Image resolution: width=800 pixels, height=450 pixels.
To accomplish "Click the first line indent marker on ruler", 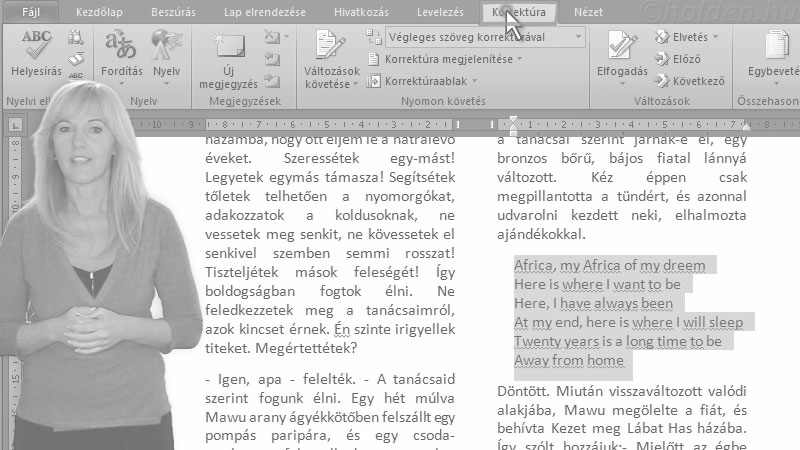I will (x=513, y=120).
